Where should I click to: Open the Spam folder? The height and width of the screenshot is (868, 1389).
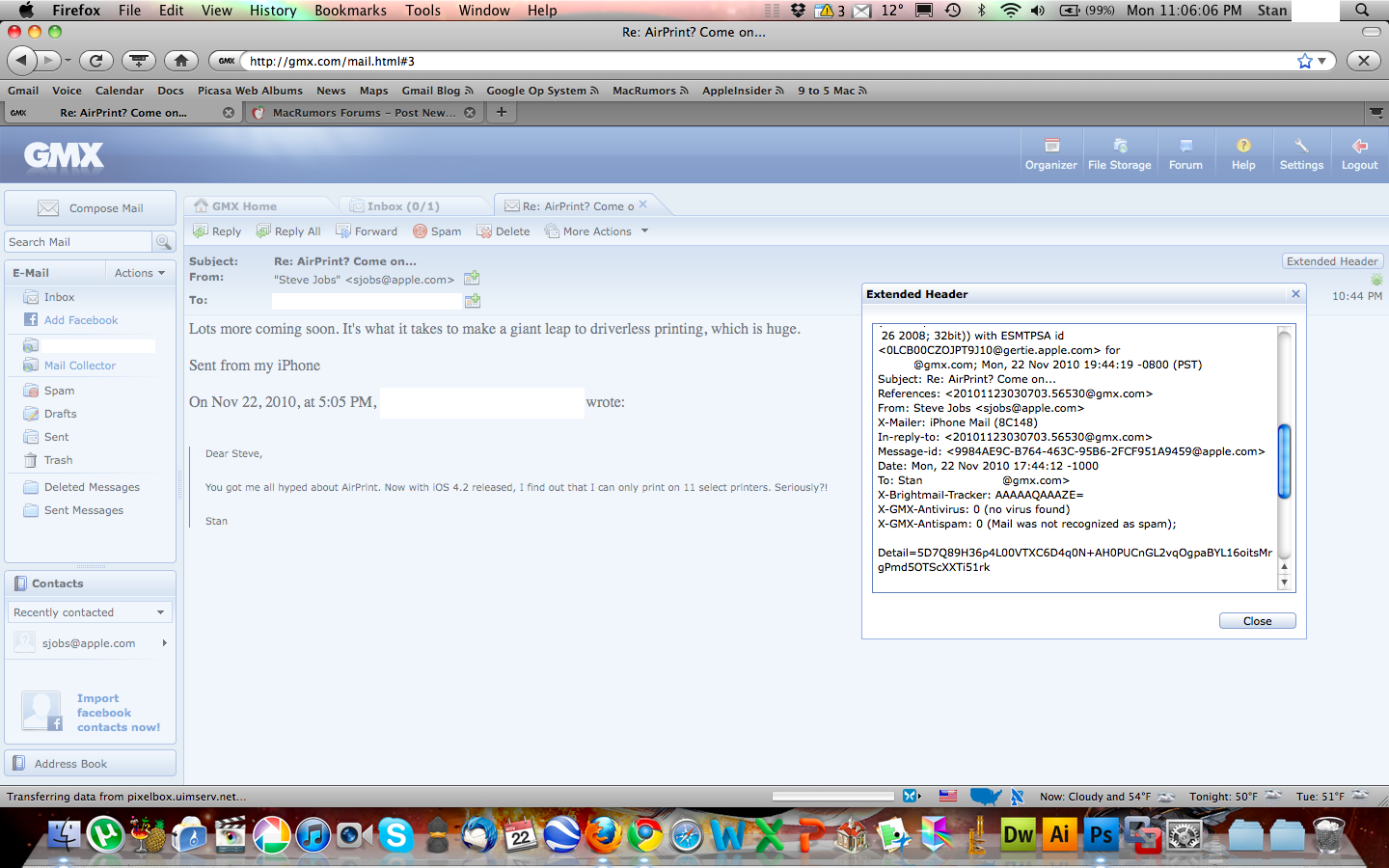[59, 391]
